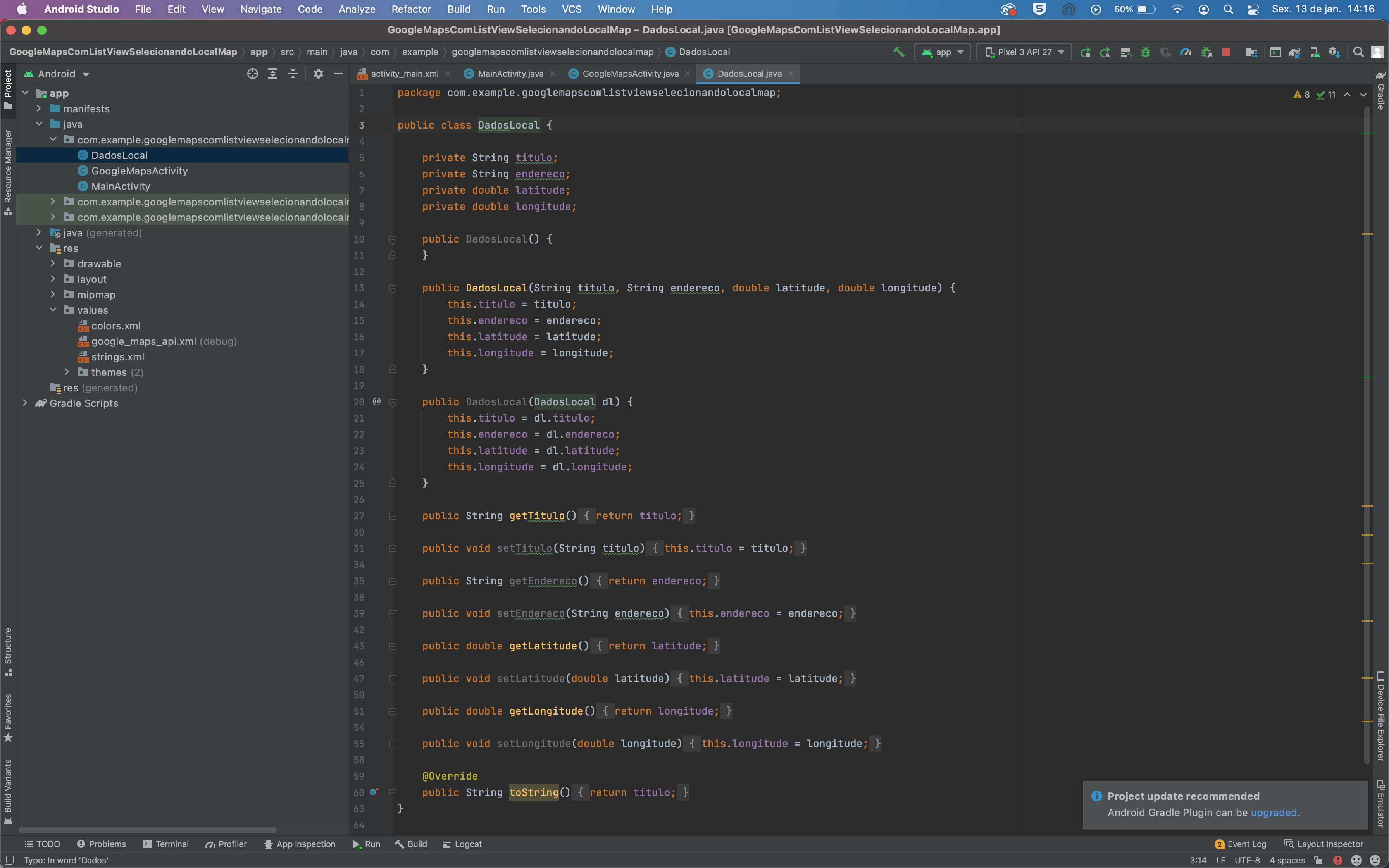Expand the themes folder in project tree

67,372
